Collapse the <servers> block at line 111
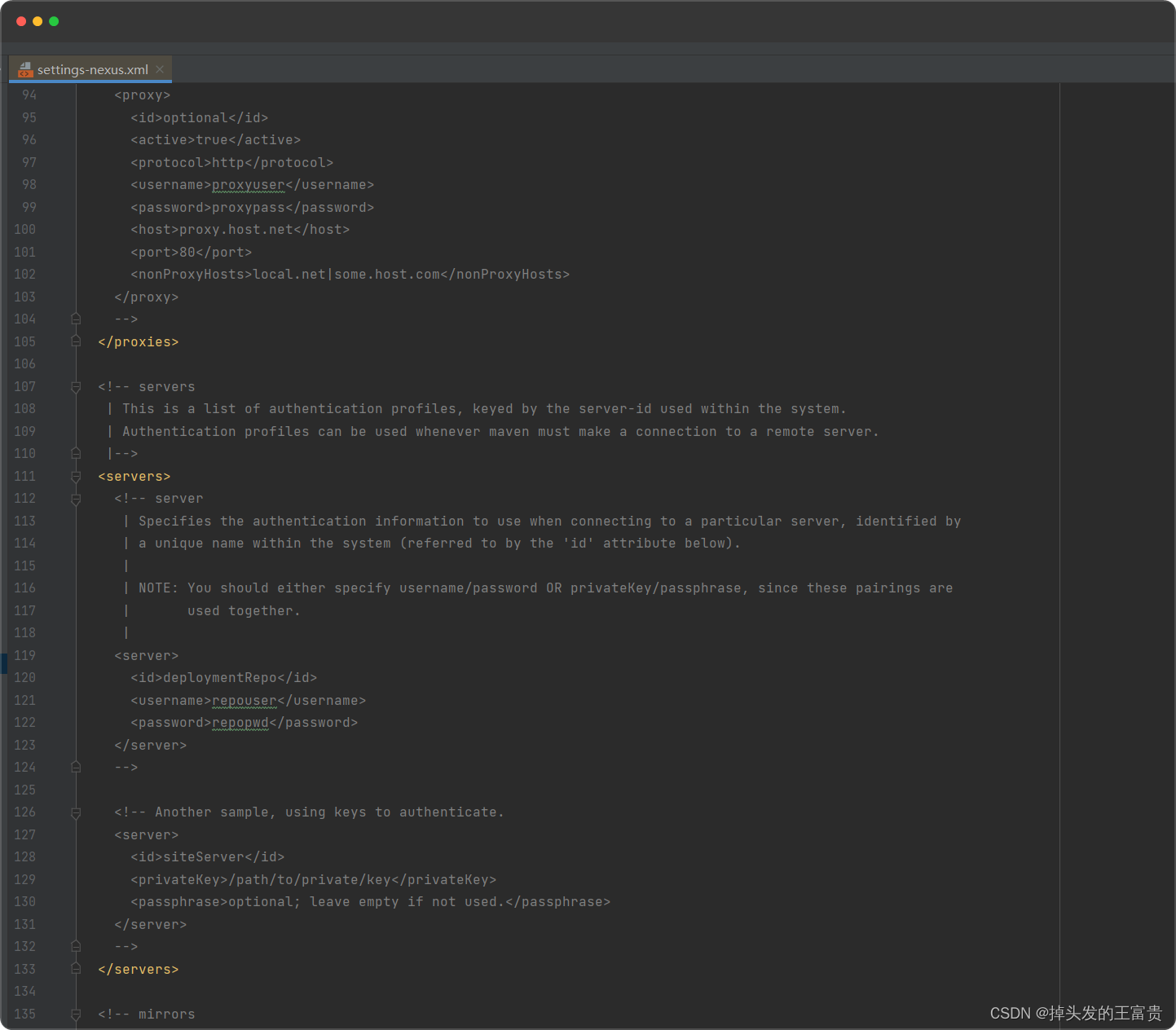The width and height of the screenshot is (1176, 1030). click(x=76, y=476)
